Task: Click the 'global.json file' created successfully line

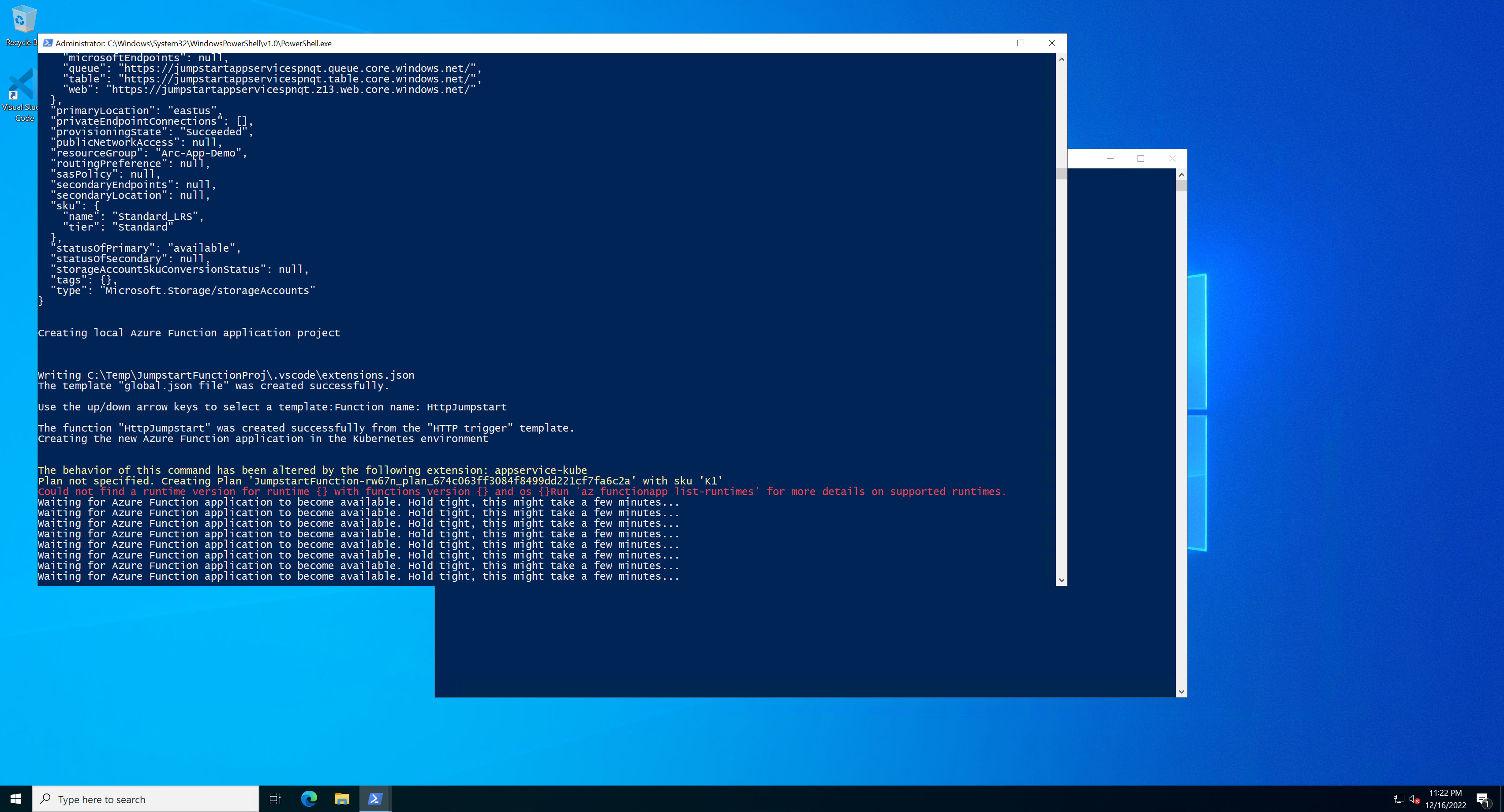Action: pos(213,386)
